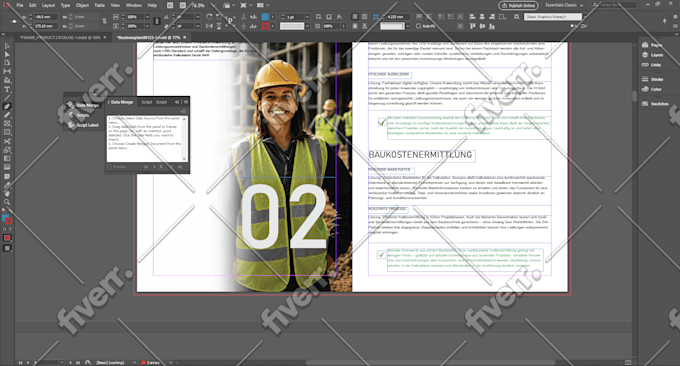Open the Window menu

pos(134,5)
